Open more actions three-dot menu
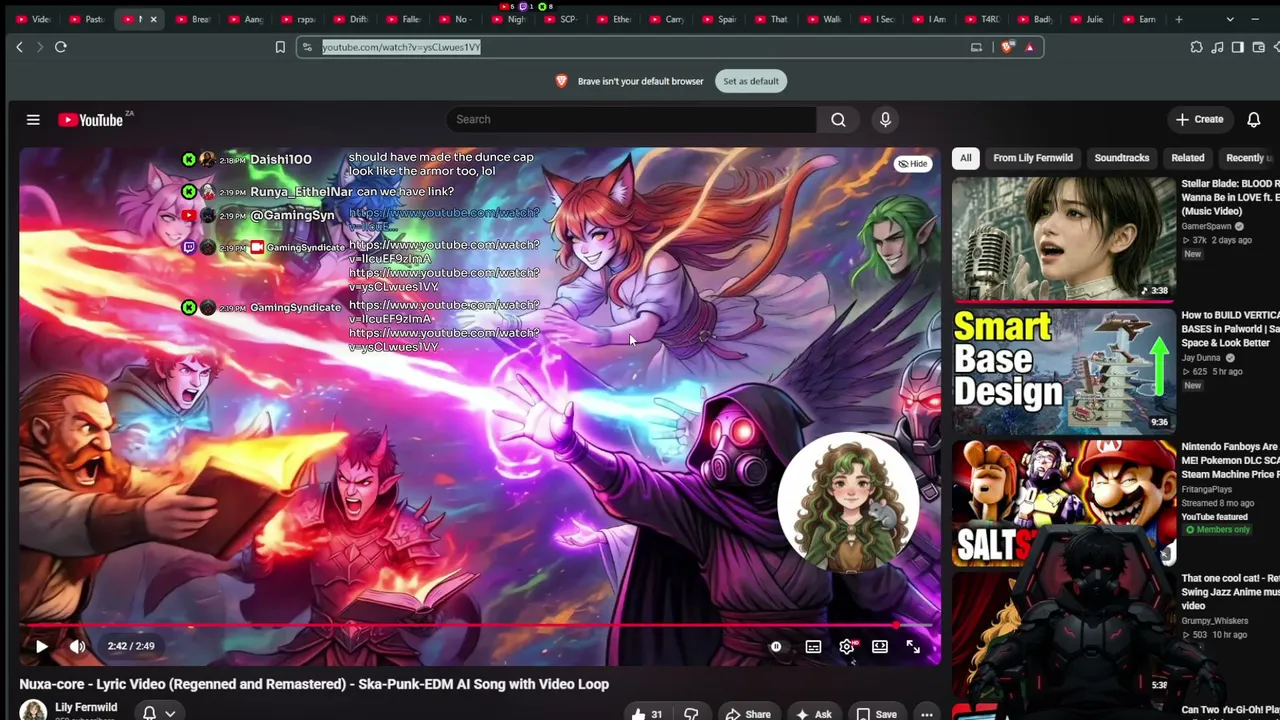1280x720 pixels. (927, 714)
